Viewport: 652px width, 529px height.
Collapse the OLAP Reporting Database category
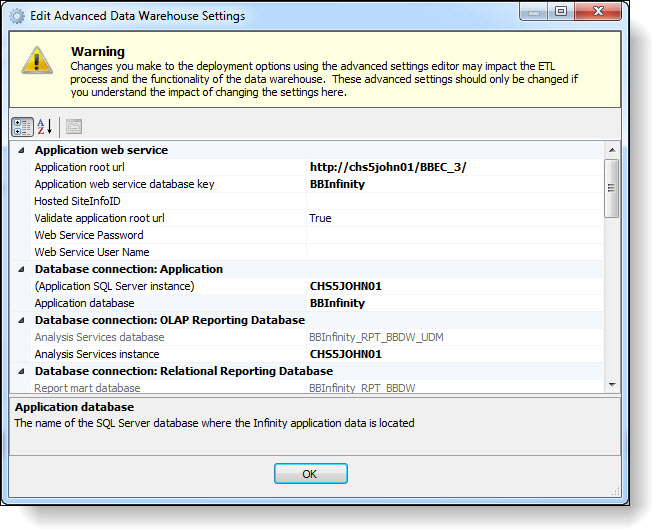point(22,320)
